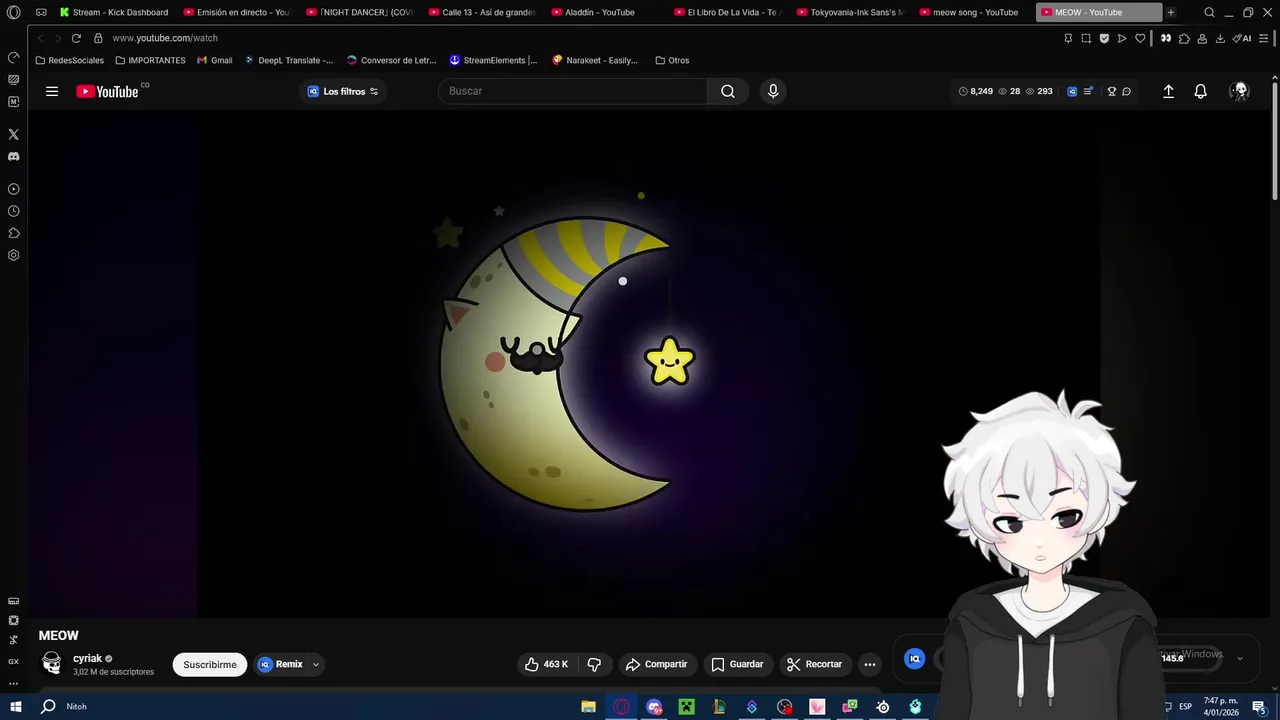Open the cyriak channel avatar
The height and width of the screenshot is (720, 1280).
52,663
